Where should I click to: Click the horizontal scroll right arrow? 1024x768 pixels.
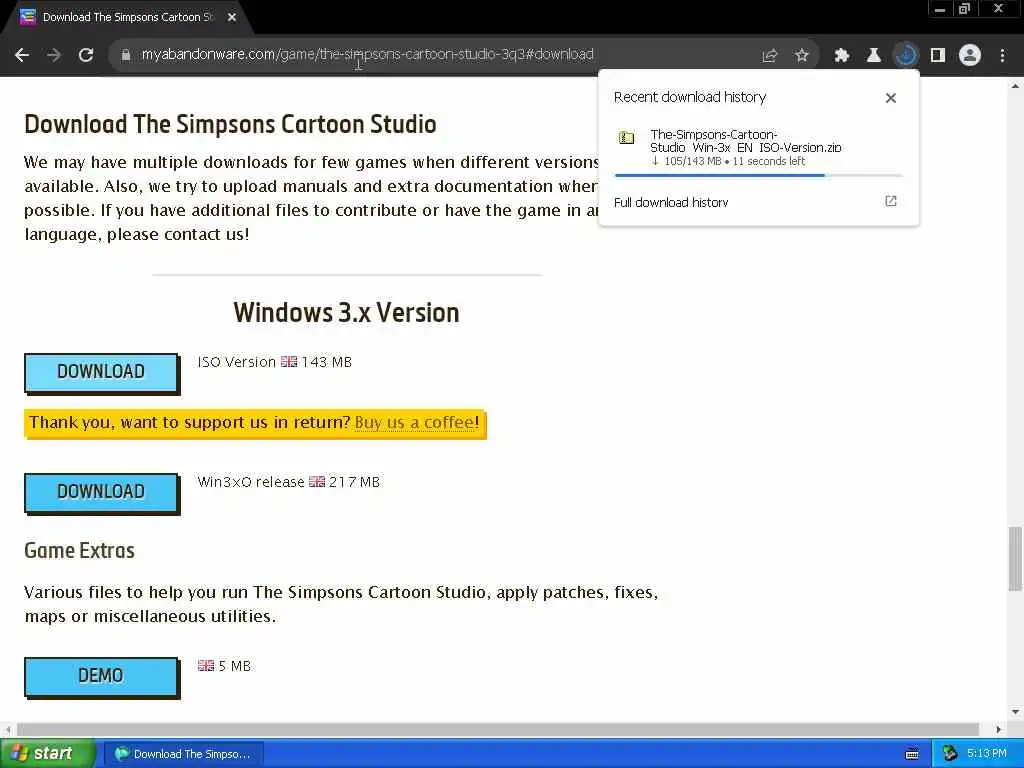(x=999, y=729)
